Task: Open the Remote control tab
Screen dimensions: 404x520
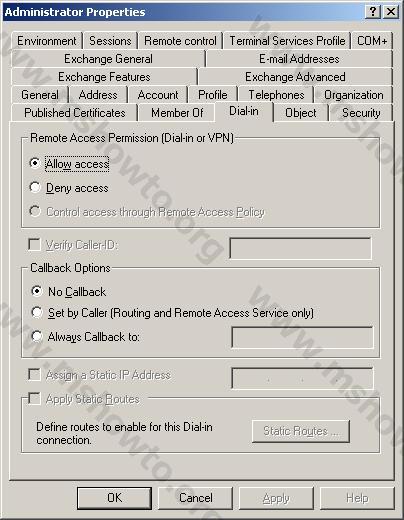Action: pos(180,41)
